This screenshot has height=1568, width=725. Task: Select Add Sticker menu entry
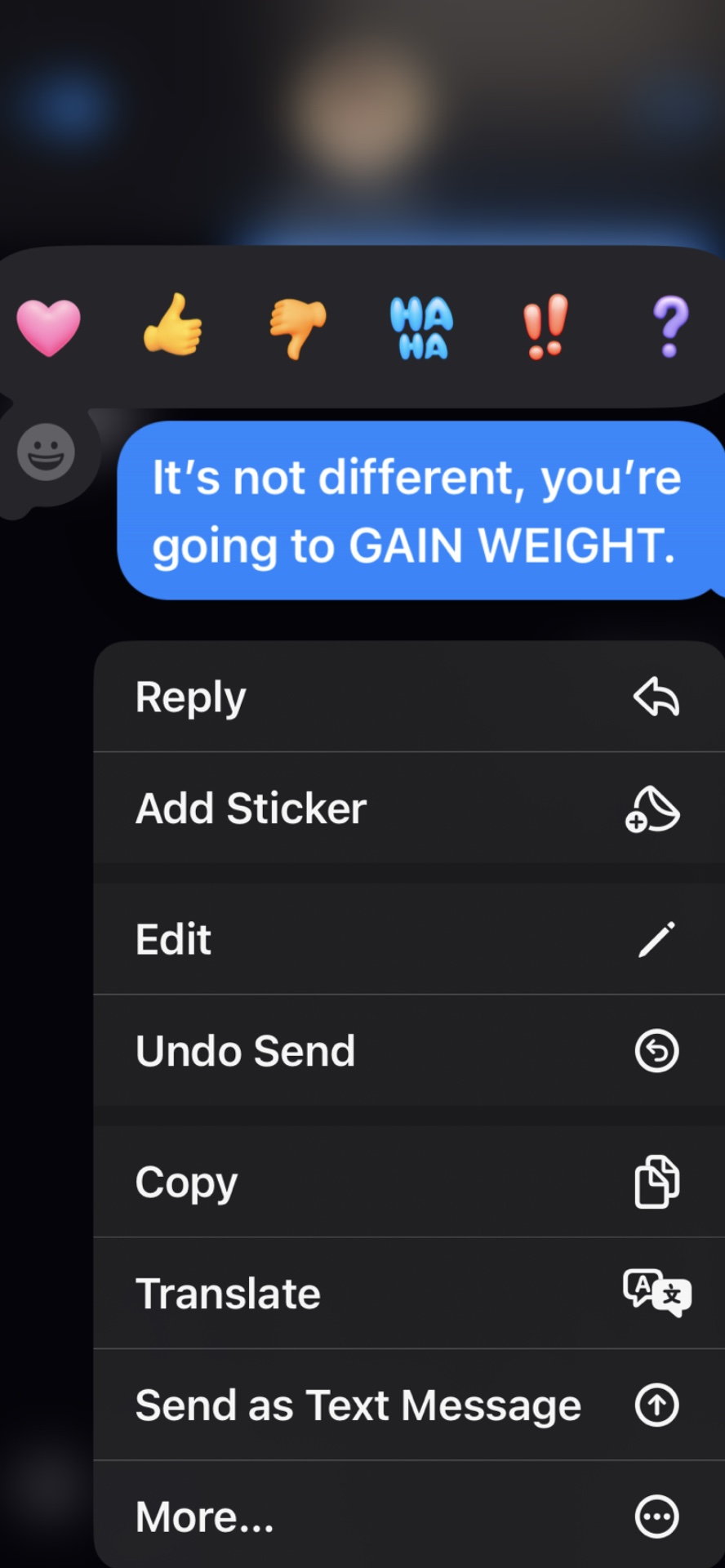pyautogui.click(x=409, y=808)
